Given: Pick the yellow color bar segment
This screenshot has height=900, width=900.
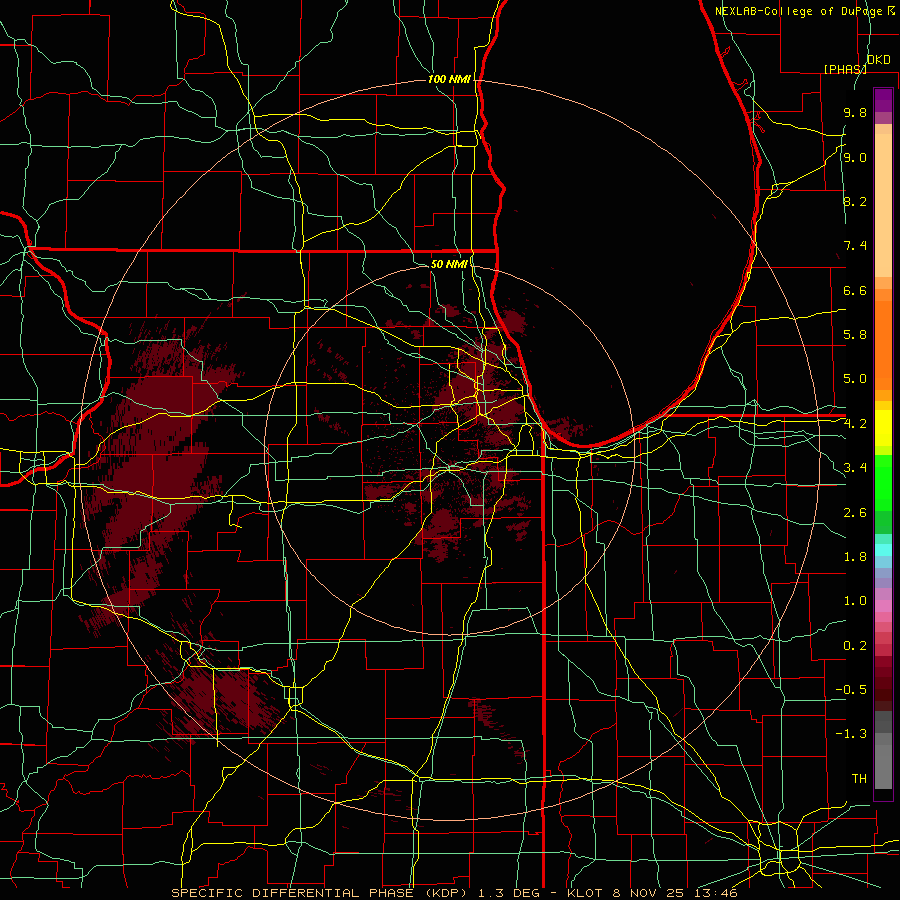Looking at the screenshot, I should [883, 428].
